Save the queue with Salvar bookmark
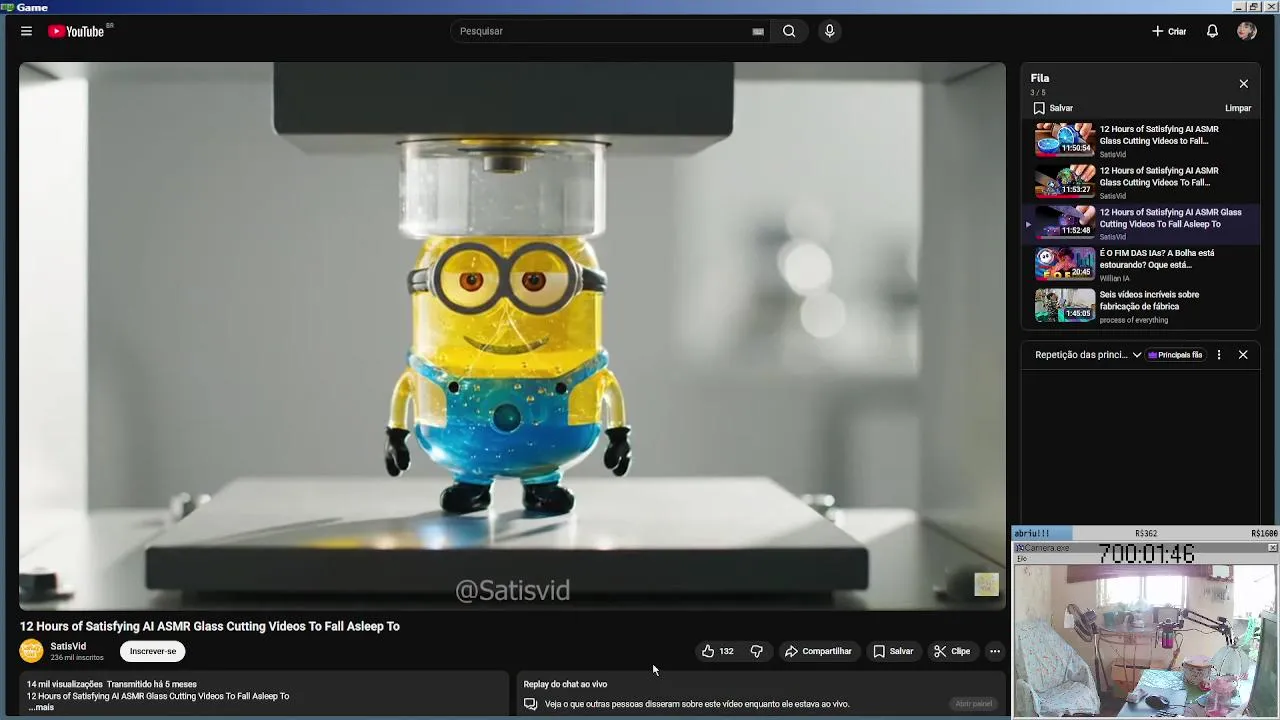The width and height of the screenshot is (1280, 720). point(1053,108)
